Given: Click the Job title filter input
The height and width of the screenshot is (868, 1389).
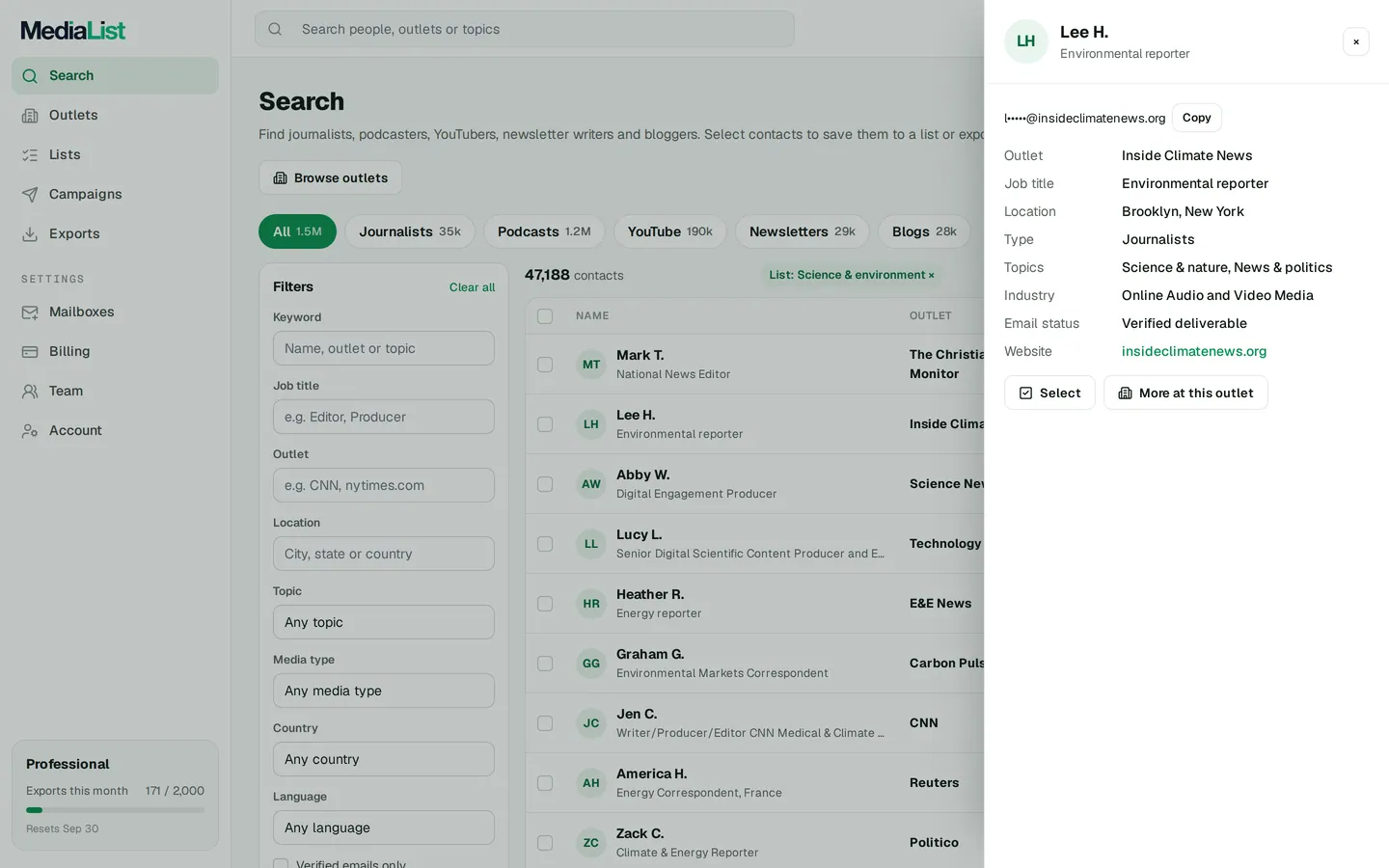Looking at the screenshot, I should pos(384,417).
